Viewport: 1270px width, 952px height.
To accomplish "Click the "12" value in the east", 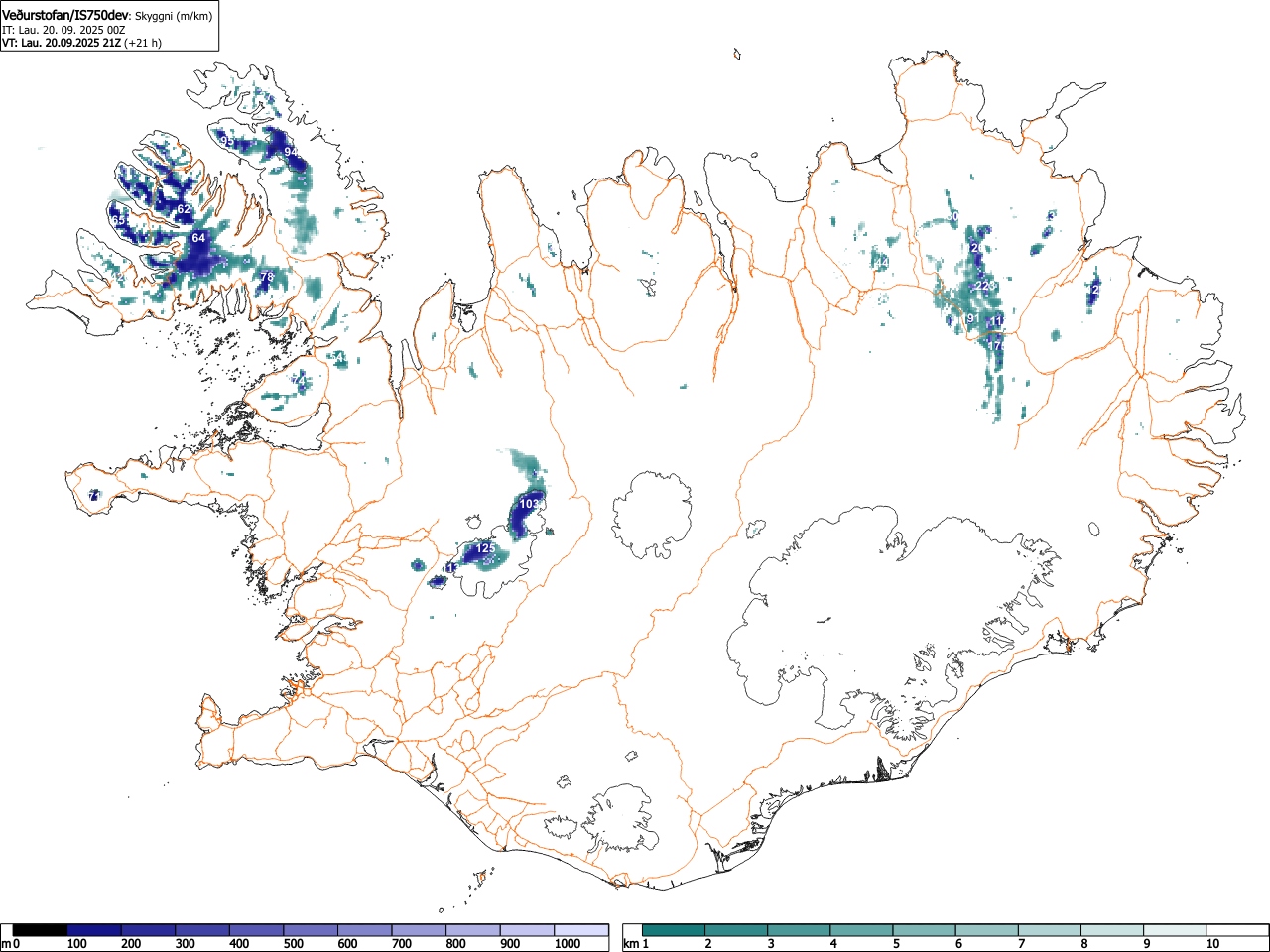I will click(1093, 289).
